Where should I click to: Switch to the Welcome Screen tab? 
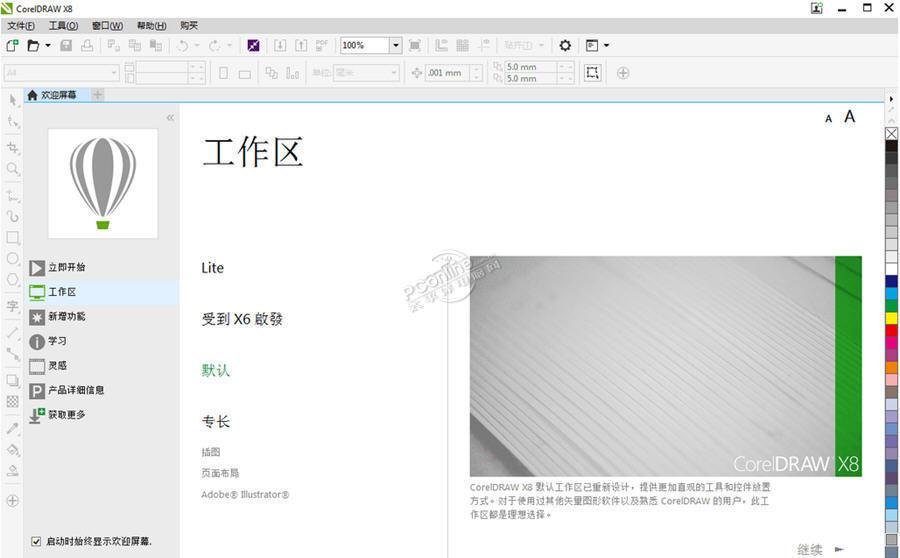tap(57, 95)
